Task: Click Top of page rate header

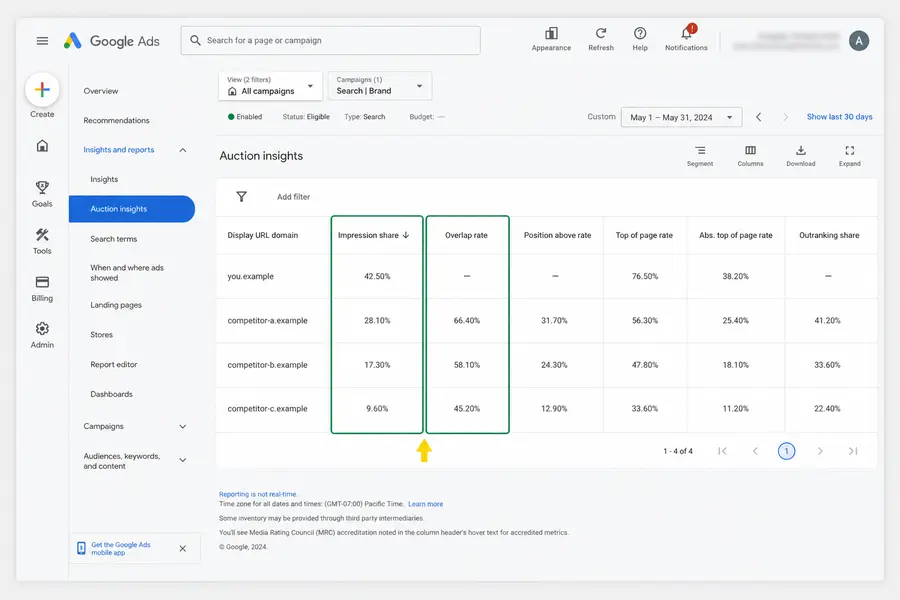Action: coord(644,235)
